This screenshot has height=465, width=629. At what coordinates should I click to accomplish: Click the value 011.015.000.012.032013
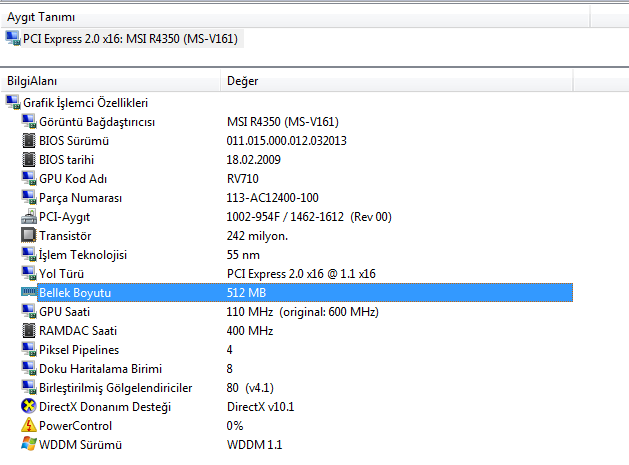click(286, 140)
